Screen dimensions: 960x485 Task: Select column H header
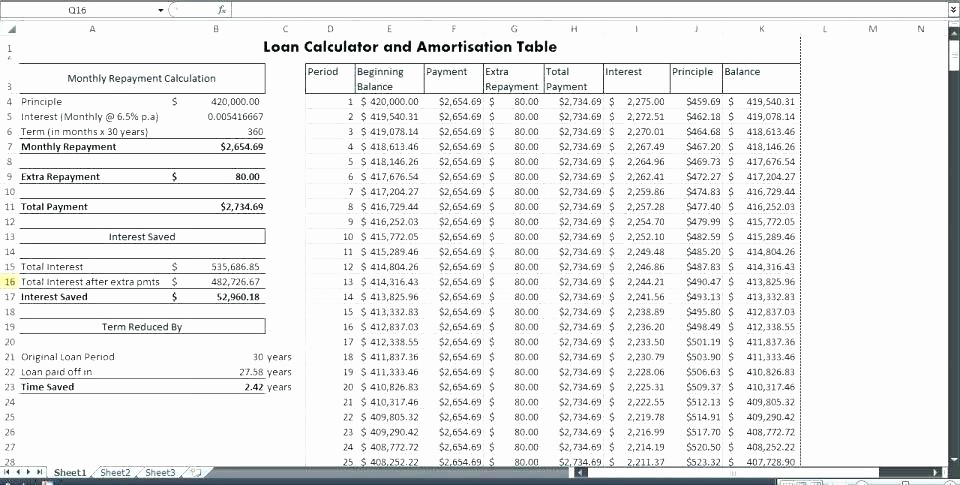(x=574, y=29)
